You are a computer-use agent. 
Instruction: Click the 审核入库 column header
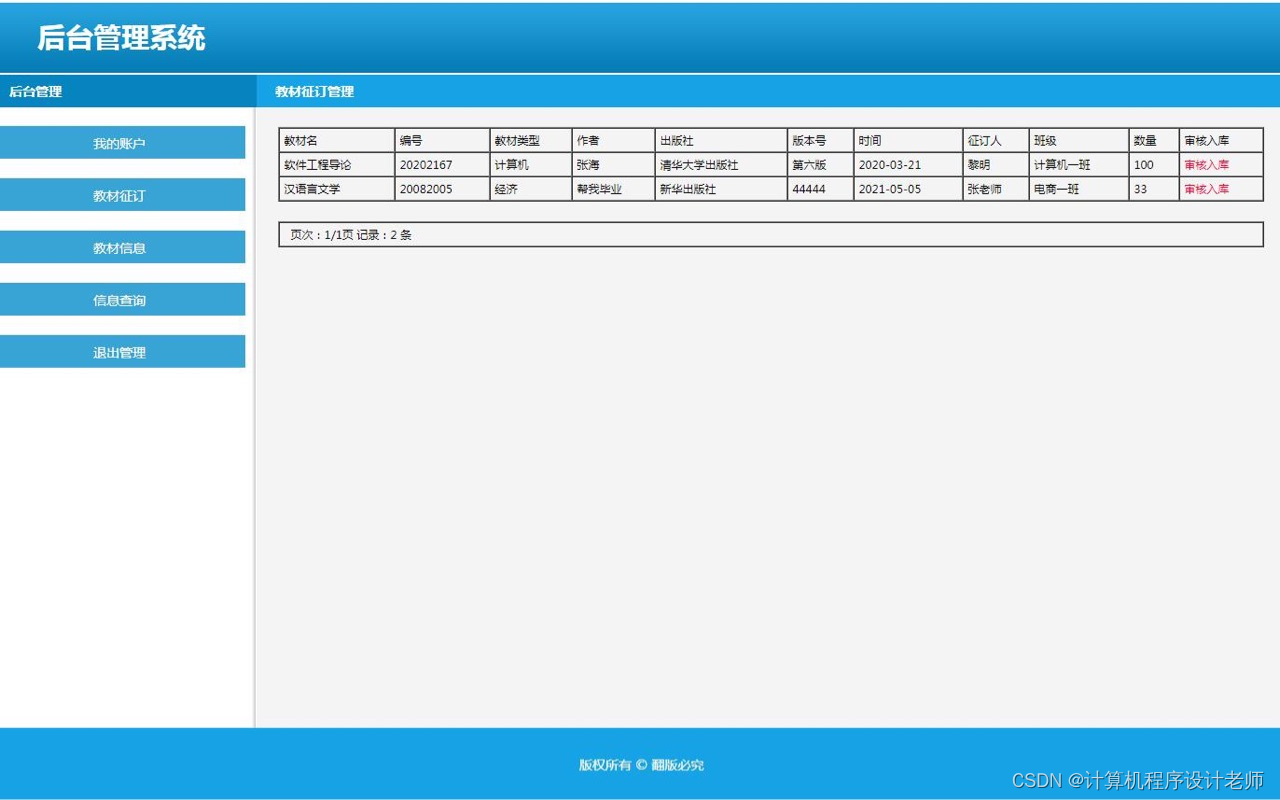[1221, 141]
